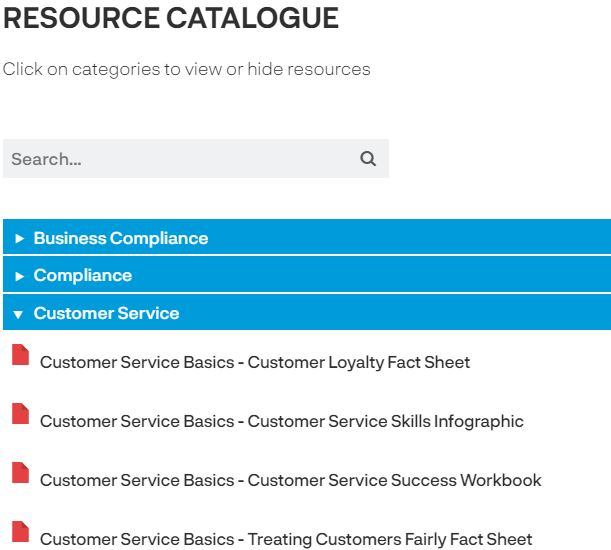Click the red file icon for Customer Loyalty Fact Sheet

pos(20,354)
